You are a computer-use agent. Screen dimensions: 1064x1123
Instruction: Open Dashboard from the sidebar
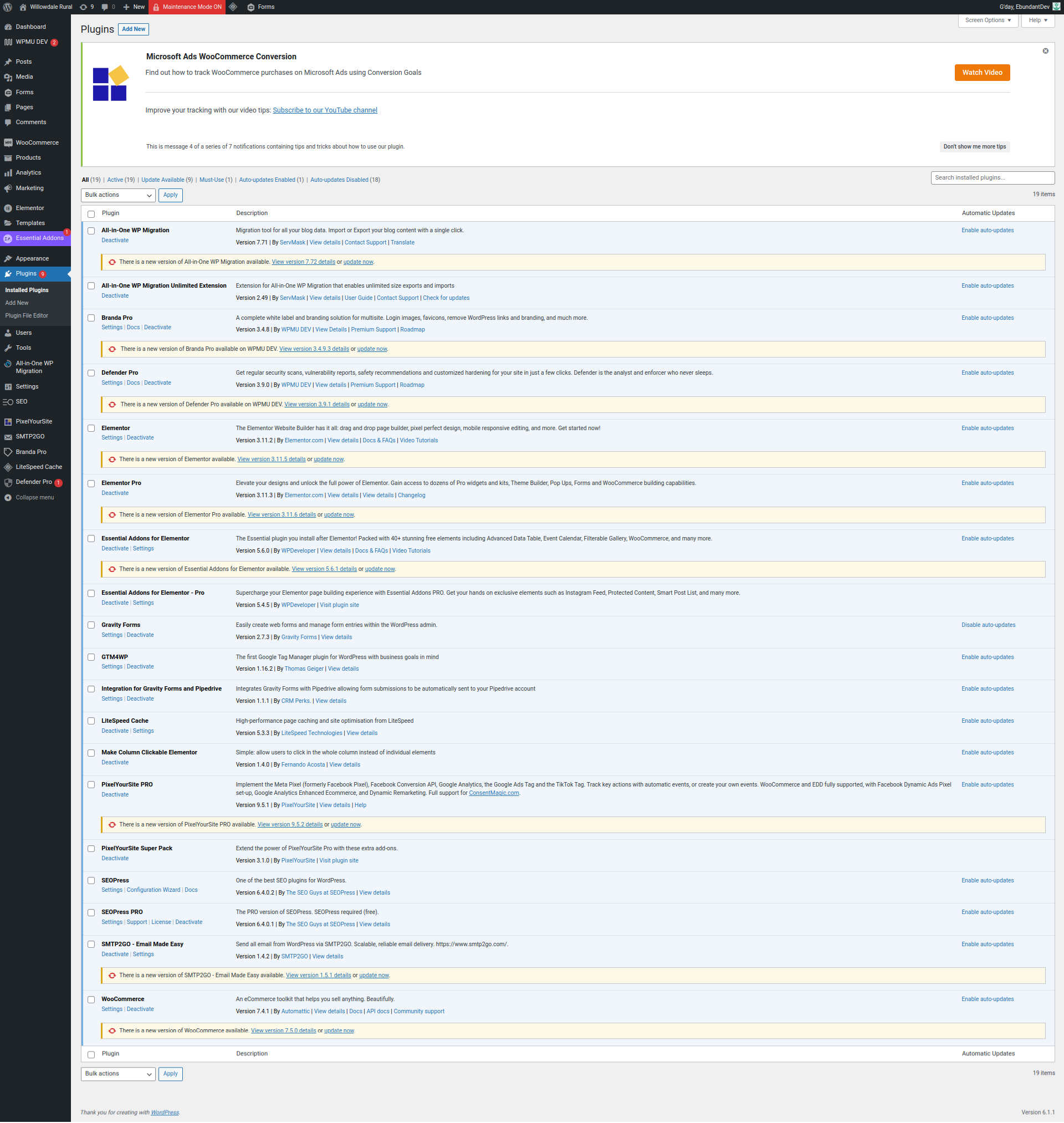[x=30, y=27]
